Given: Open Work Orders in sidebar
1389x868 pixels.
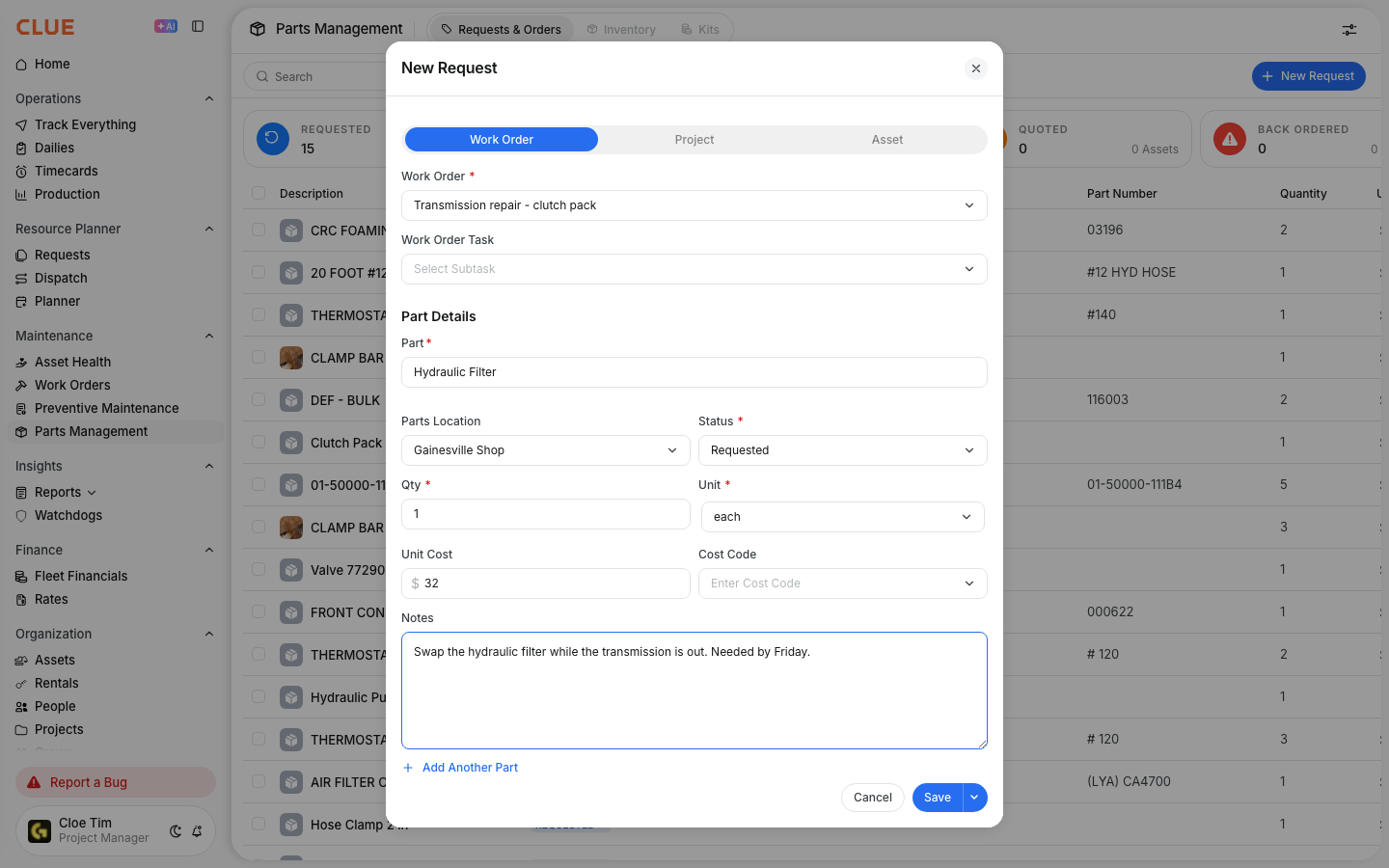Looking at the screenshot, I should 72,385.
